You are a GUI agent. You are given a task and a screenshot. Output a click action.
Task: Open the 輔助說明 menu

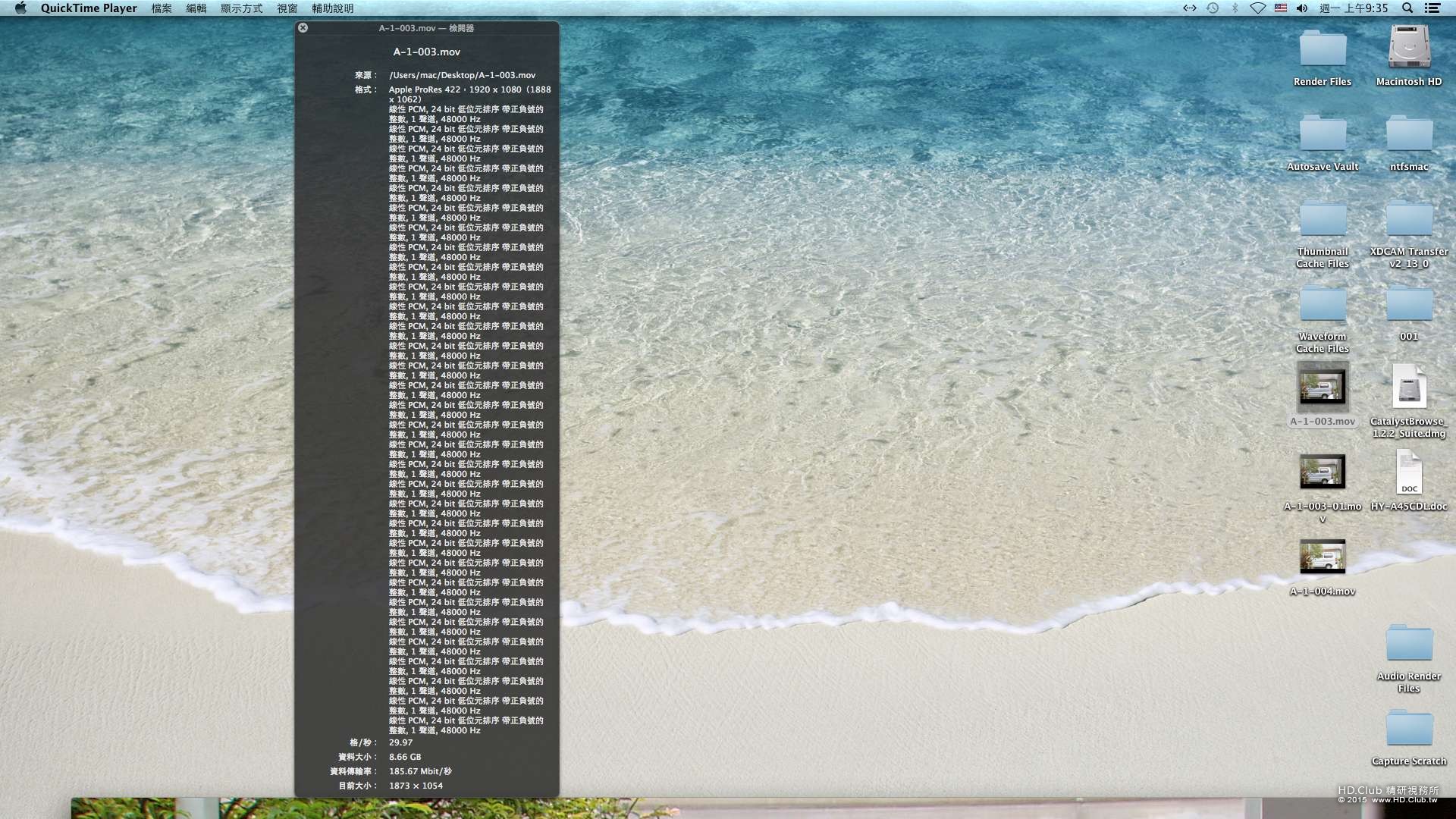(333, 8)
